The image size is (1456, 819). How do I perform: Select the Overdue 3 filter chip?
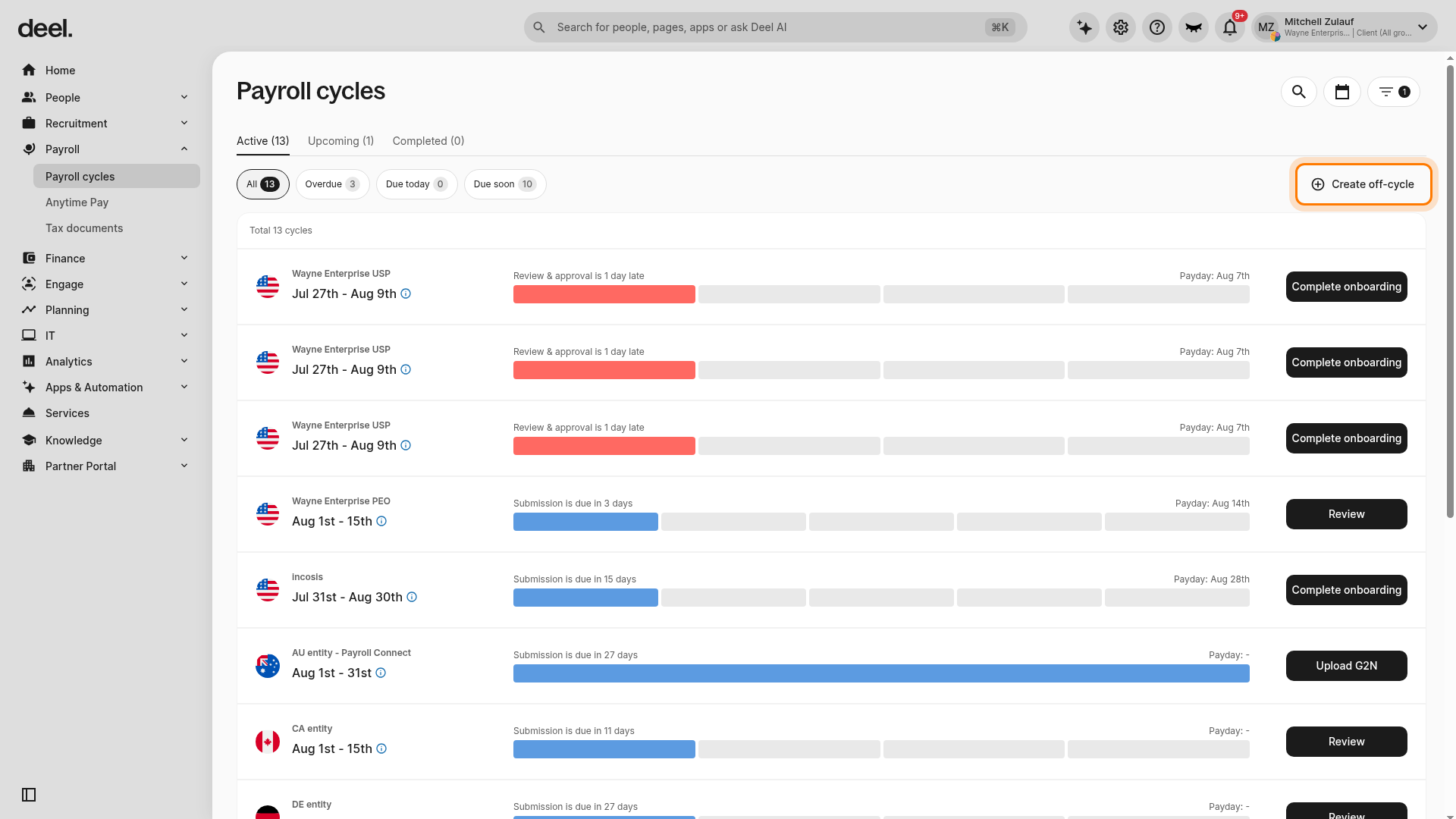click(332, 184)
